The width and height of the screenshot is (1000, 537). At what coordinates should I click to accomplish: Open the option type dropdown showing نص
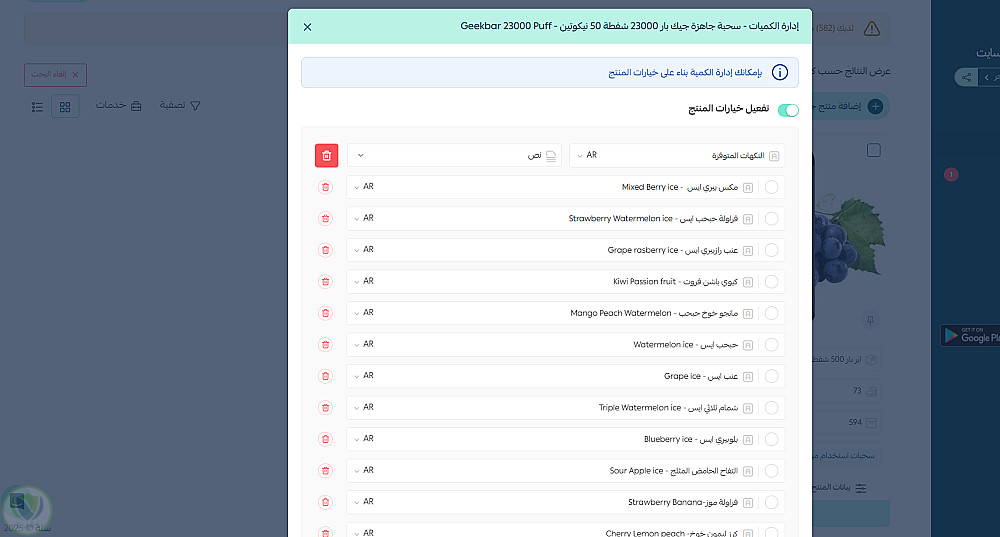(454, 156)
